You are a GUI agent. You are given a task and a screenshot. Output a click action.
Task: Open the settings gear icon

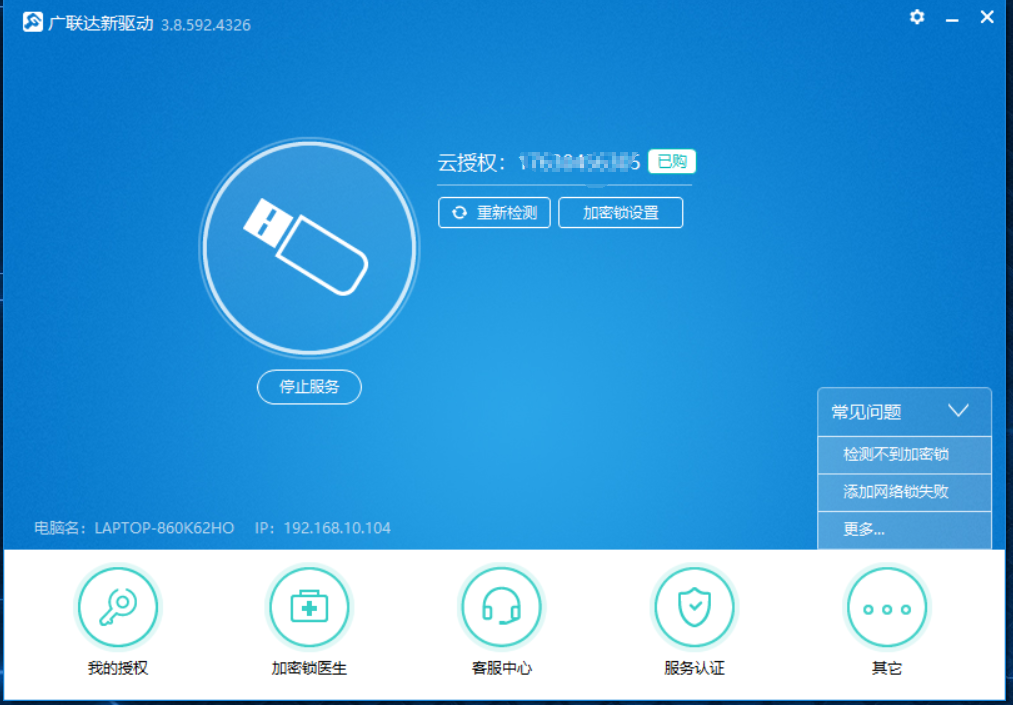point(917,17)
